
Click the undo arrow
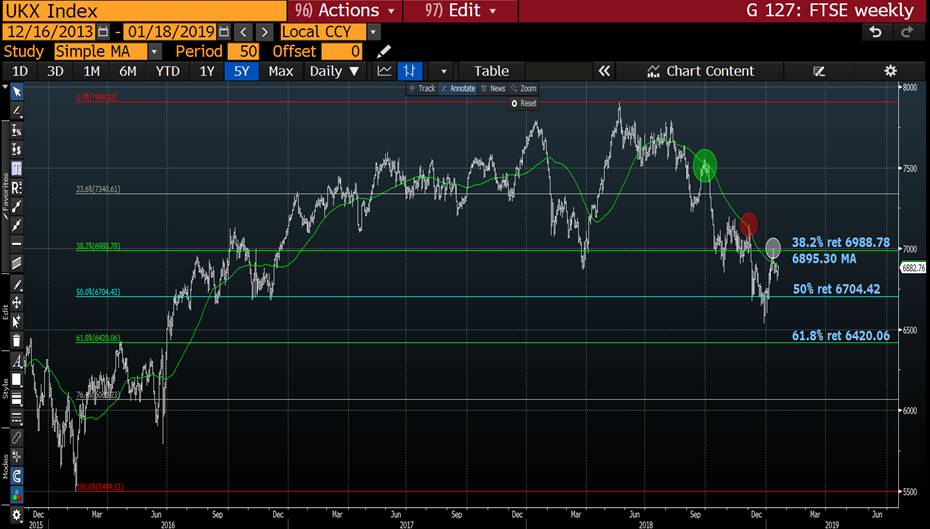click(x=875, y=31)
